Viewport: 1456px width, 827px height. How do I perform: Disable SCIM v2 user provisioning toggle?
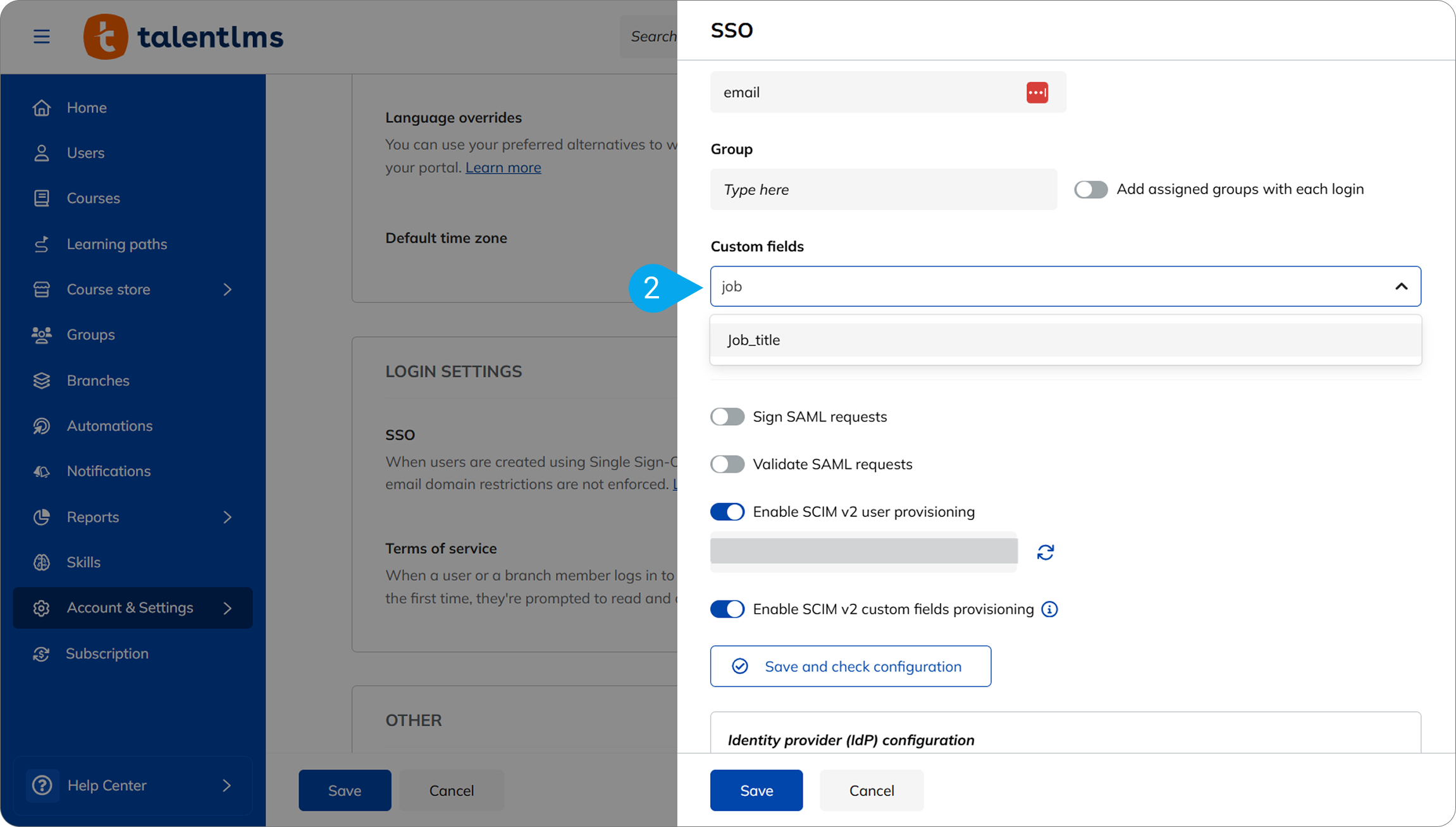pos(727,511)
